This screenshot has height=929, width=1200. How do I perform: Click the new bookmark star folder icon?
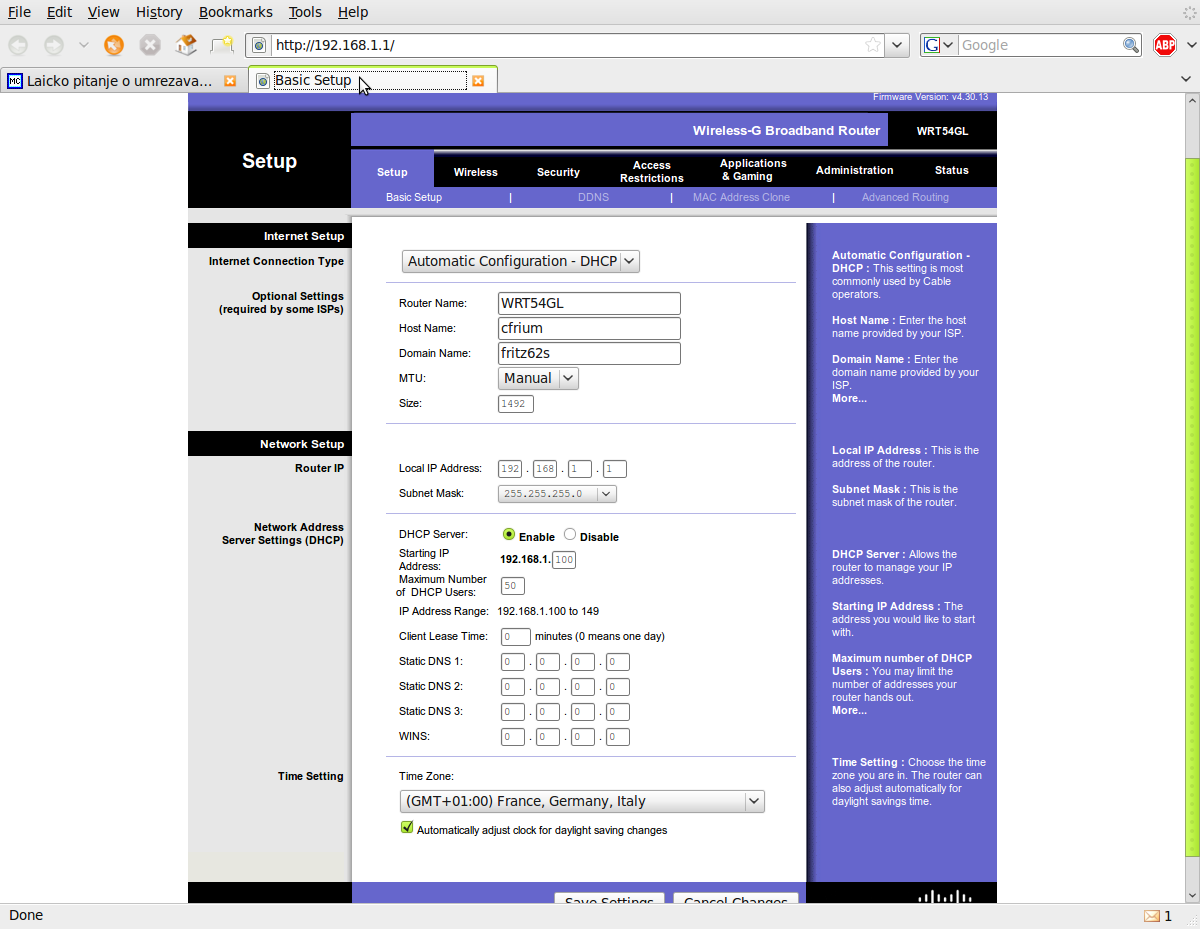[x=222, y=45]
